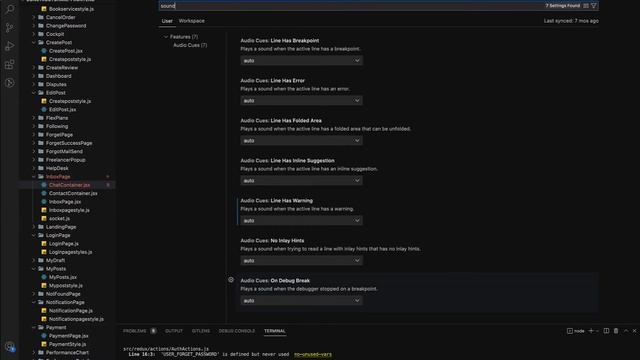This screenshot has width=640, height=360.
Task: Open MyPosts.jsx file
Action: tap(63, 277)
